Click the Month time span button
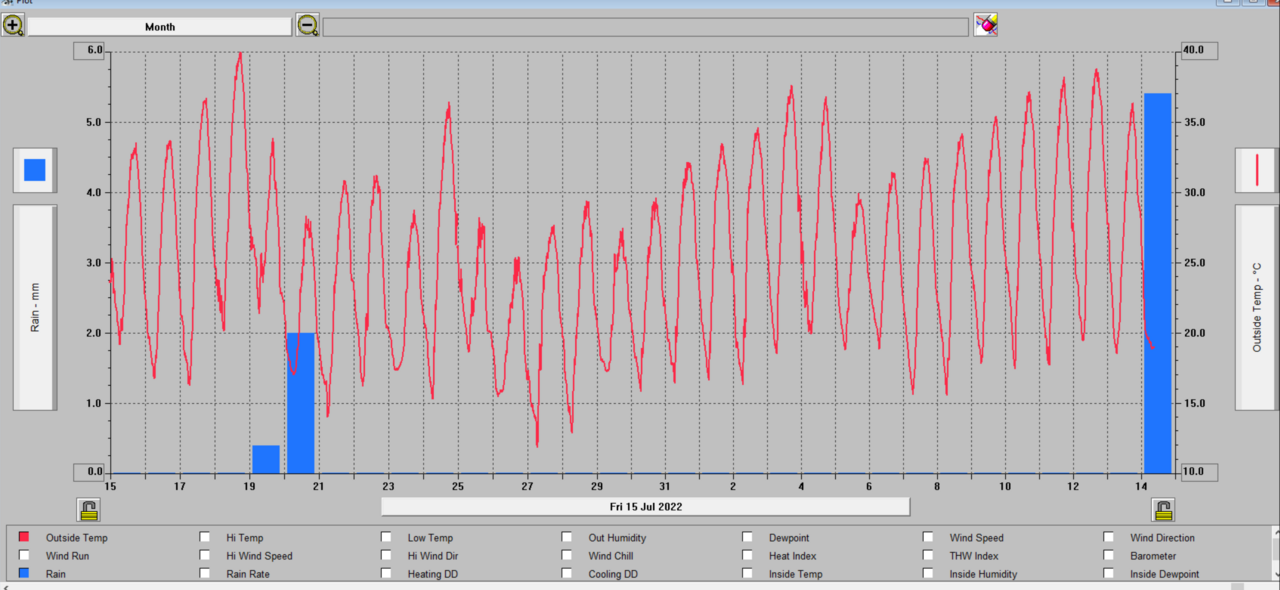This screenshot has width=1280, height=590. pyautogui.click(x=160, y=27)
